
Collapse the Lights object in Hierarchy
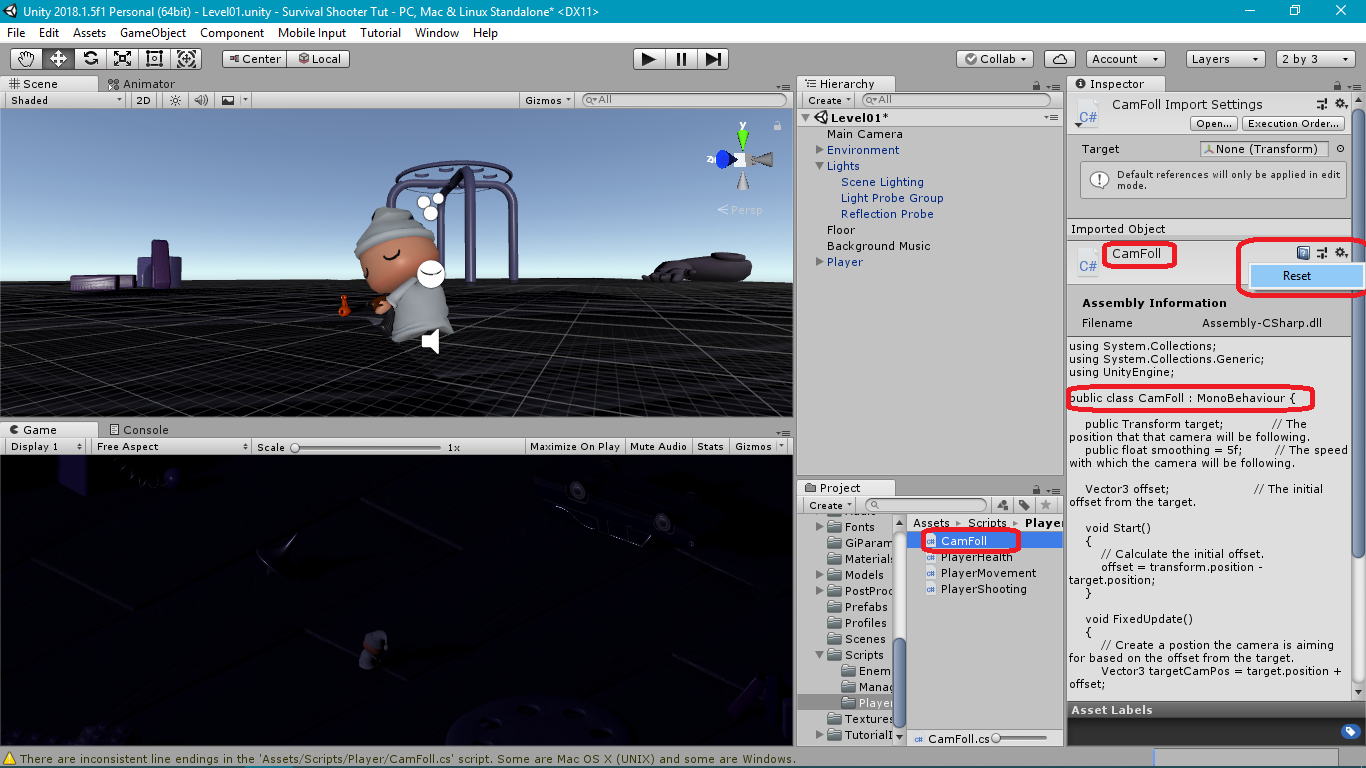coord(820,166)
